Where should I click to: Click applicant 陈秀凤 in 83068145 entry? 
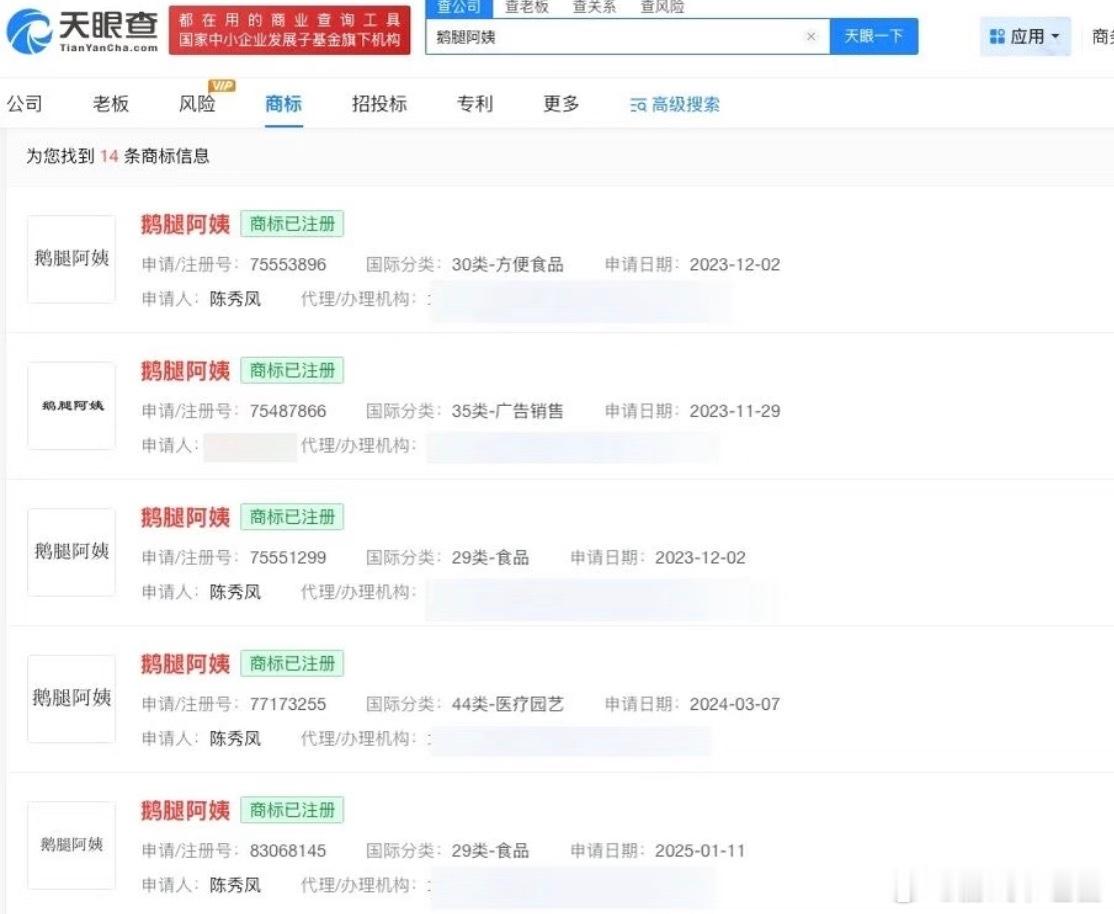pos(235,884)
